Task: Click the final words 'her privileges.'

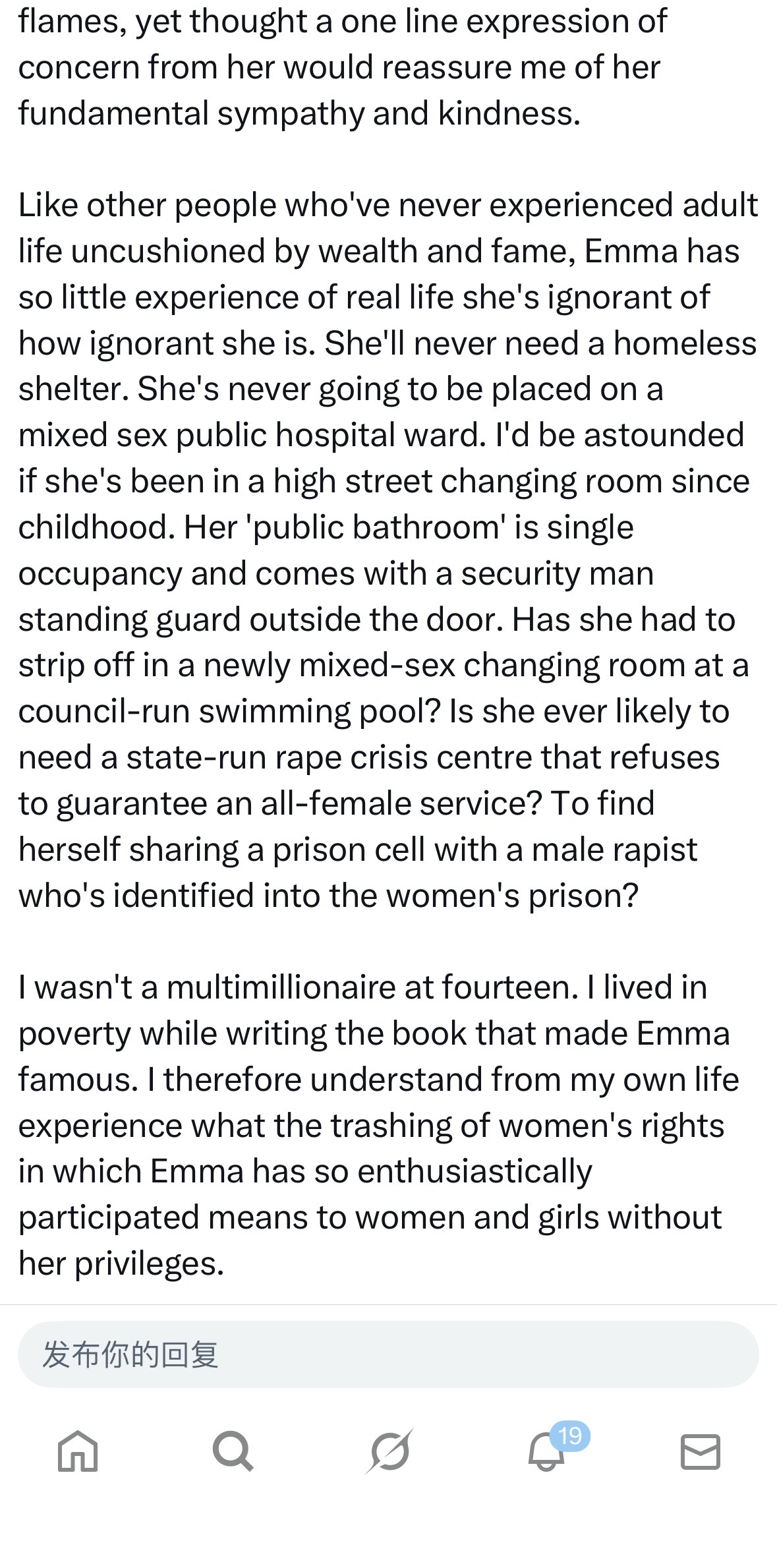Action: (121, 1263)
